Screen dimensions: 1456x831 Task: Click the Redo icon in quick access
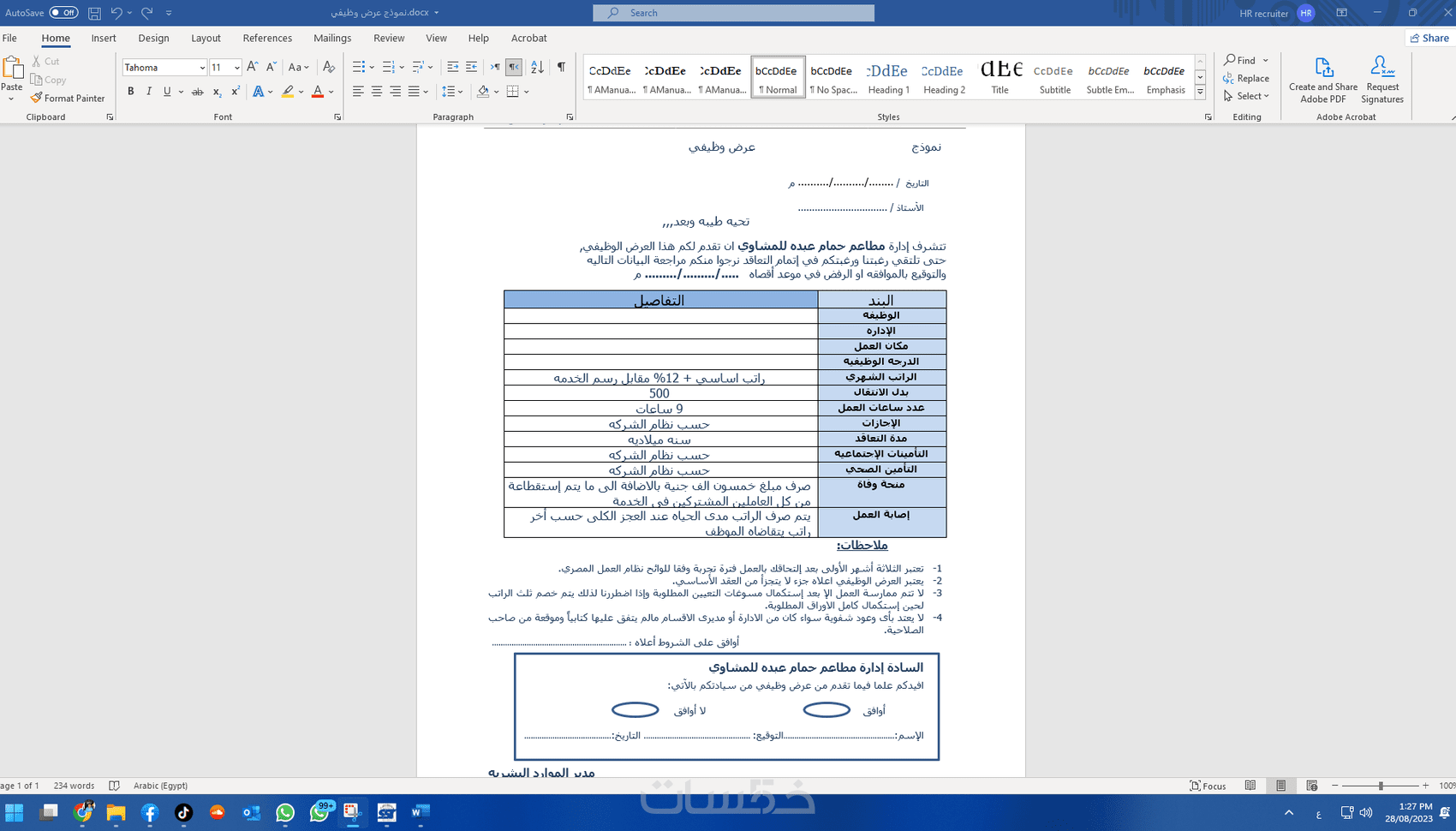pos(147,13)
